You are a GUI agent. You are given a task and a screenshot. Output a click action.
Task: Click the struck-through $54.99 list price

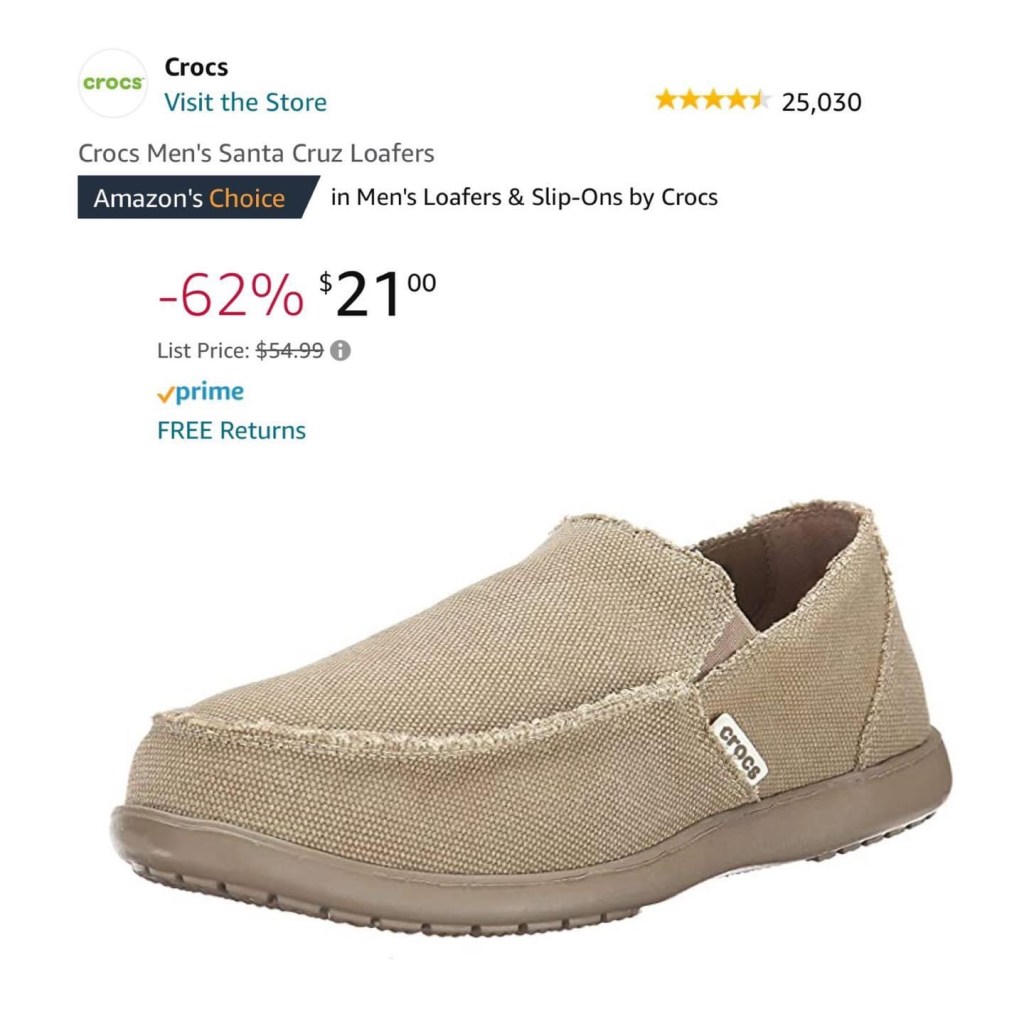point(289,351)
